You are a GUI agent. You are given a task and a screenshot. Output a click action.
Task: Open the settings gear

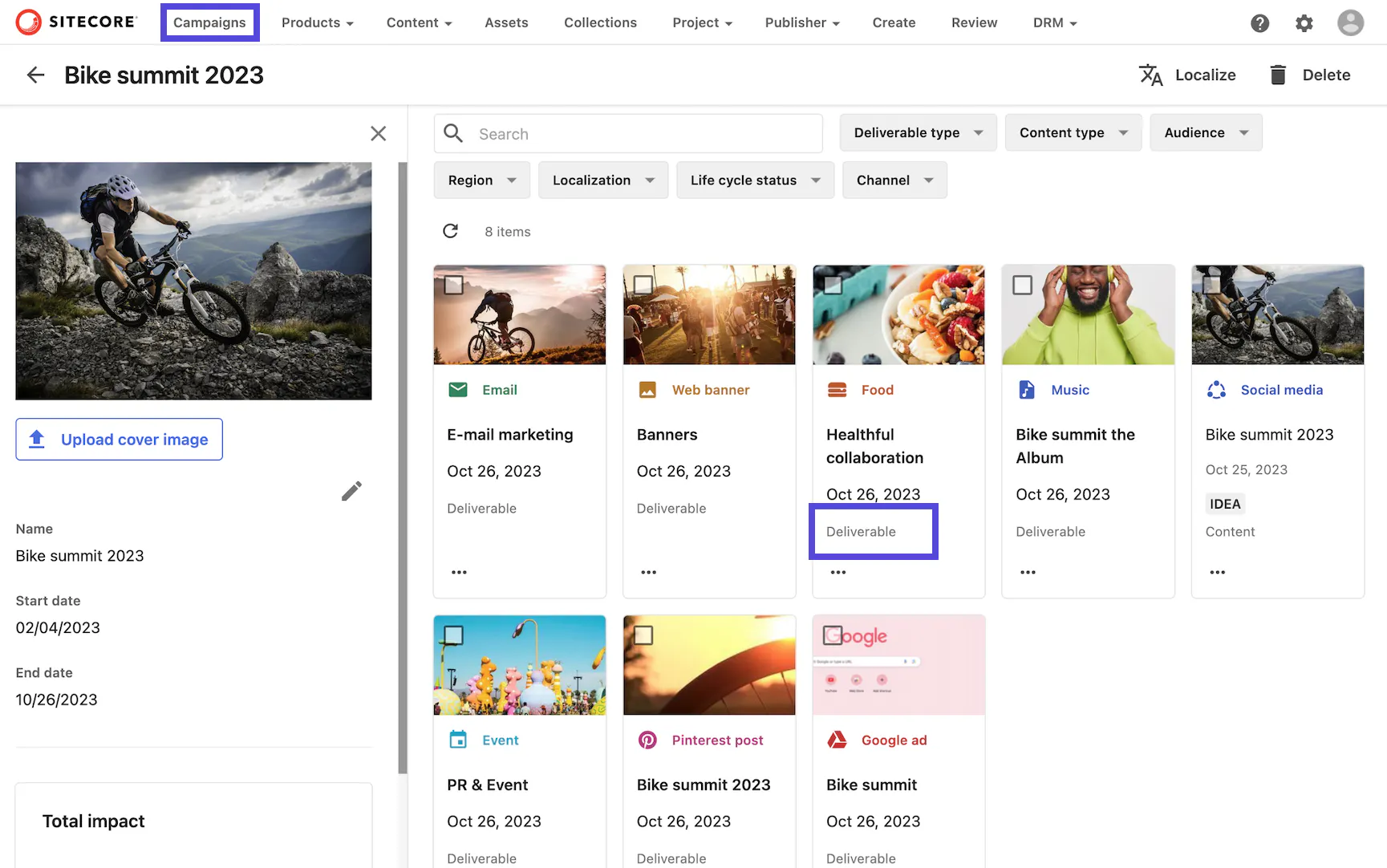pyautogui.click(x=1304, y=23)
